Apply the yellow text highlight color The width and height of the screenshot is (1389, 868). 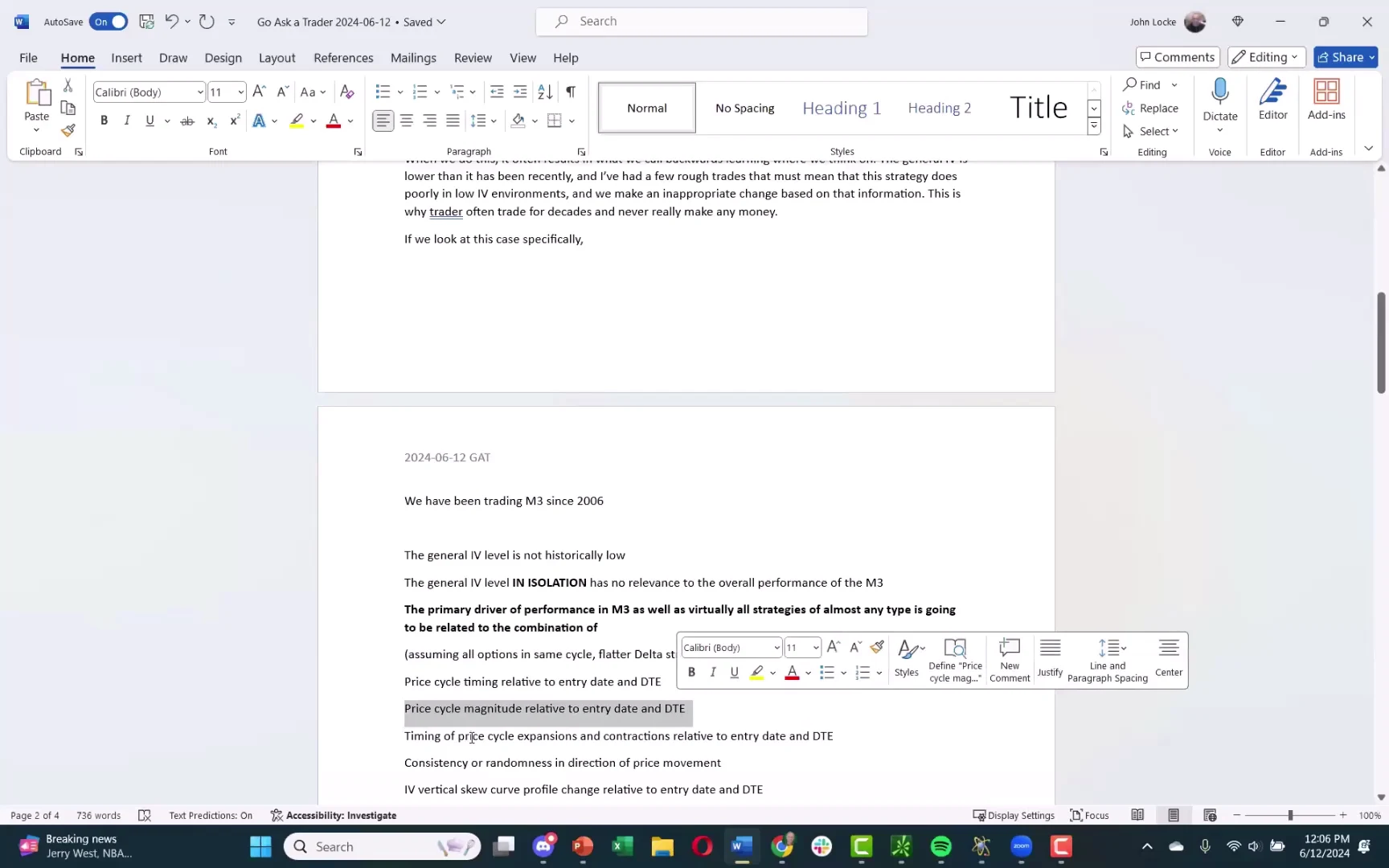(297, 121)
